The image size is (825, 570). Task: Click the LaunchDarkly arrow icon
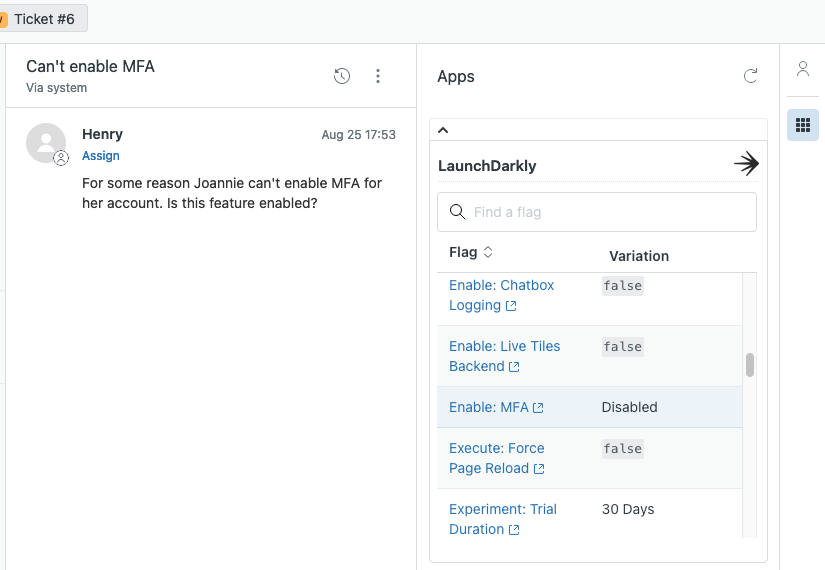click(x=746, y=165)
